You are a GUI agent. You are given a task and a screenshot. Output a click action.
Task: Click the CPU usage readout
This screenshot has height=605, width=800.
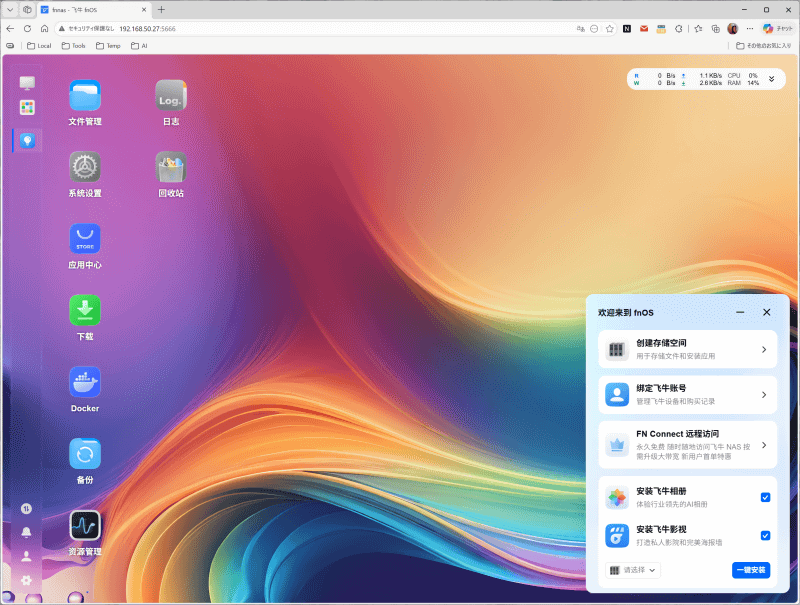(x=743, y=75)
